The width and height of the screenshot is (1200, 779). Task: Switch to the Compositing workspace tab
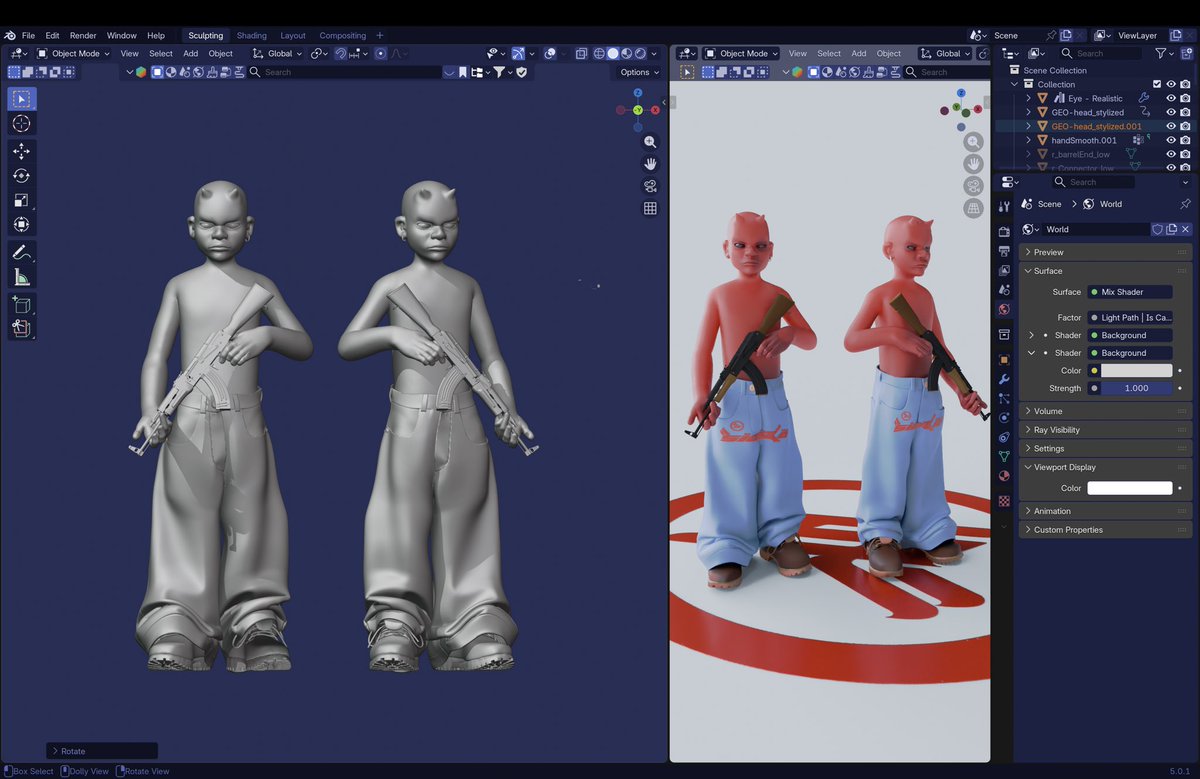[342, 35]
